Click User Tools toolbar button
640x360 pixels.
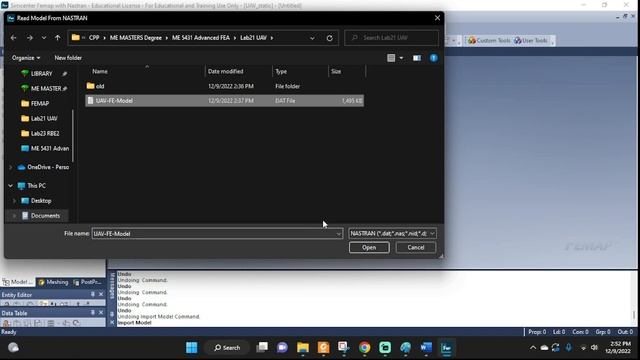pyautogui.click(x=531, y=40)
